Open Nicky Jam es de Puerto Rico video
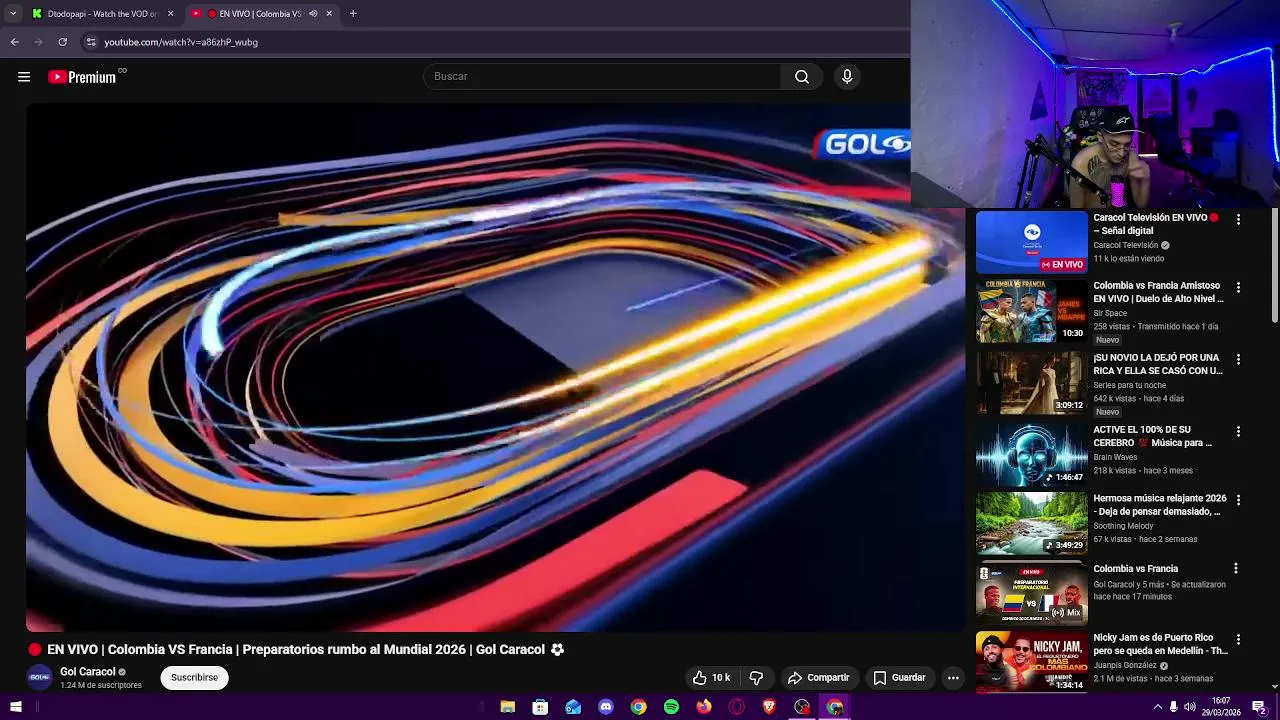Screen dimensions: 1280x720 (1160, 644)
